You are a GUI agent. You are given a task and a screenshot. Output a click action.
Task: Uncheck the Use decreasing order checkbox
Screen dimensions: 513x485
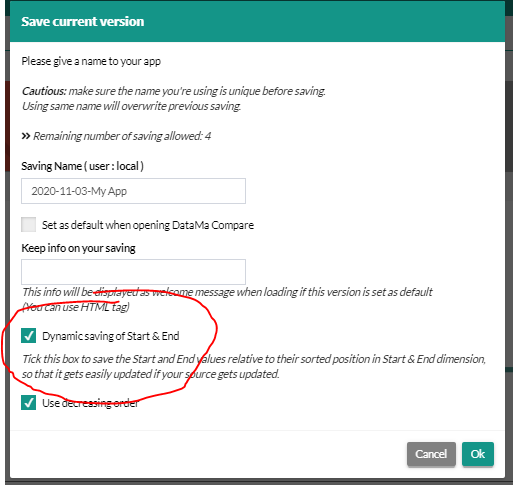[x=29, y=403]
